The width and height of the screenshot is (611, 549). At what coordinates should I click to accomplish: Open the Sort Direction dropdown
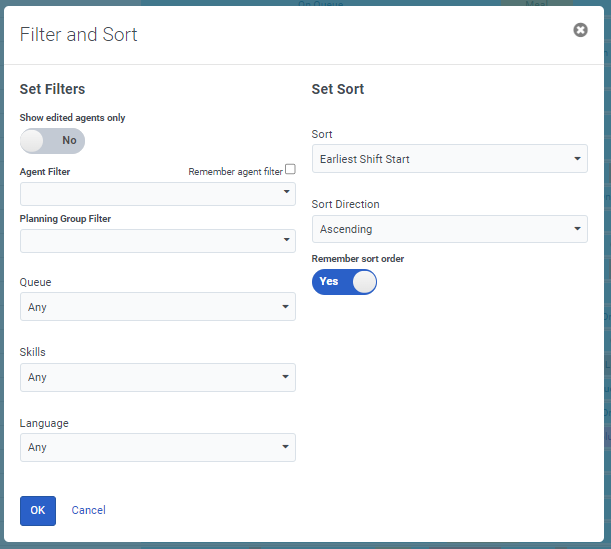click(449, 229)
